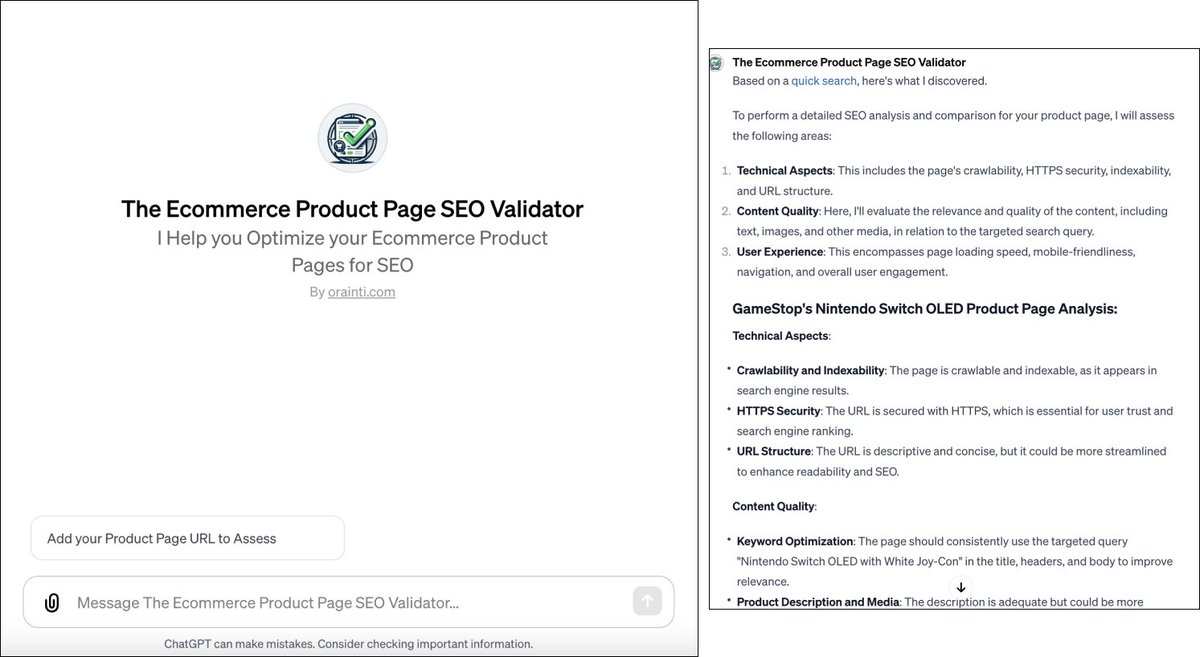Click the response title 'The Ecommerce Product Page SEO Validator'
1200x657 pixels.
coord(849,62)
